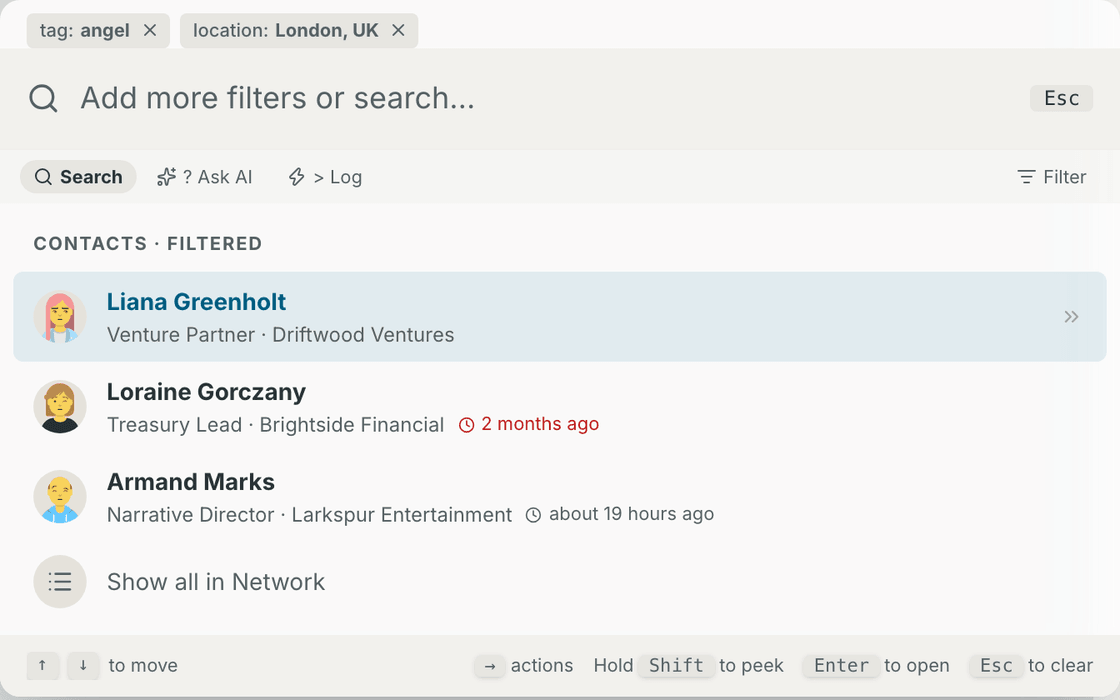1120x700 pixels.
Task: Click 'Treasury Lead · Brightside Financial' subtitle
Action: click(276, 424)
